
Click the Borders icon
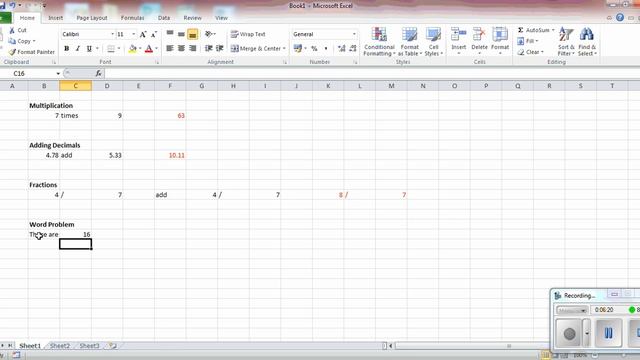111,49
